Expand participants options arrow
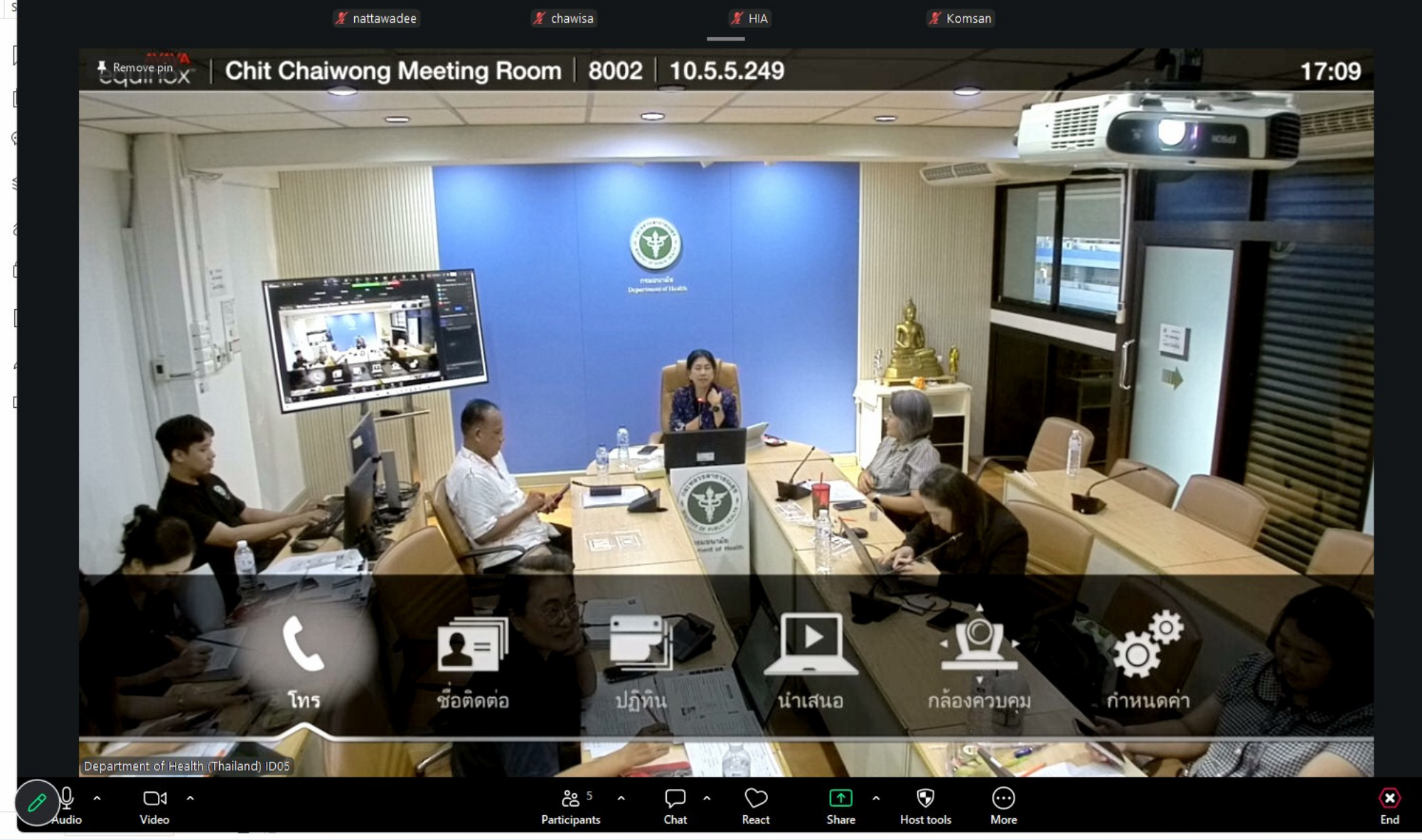 (x=621, y=799)
